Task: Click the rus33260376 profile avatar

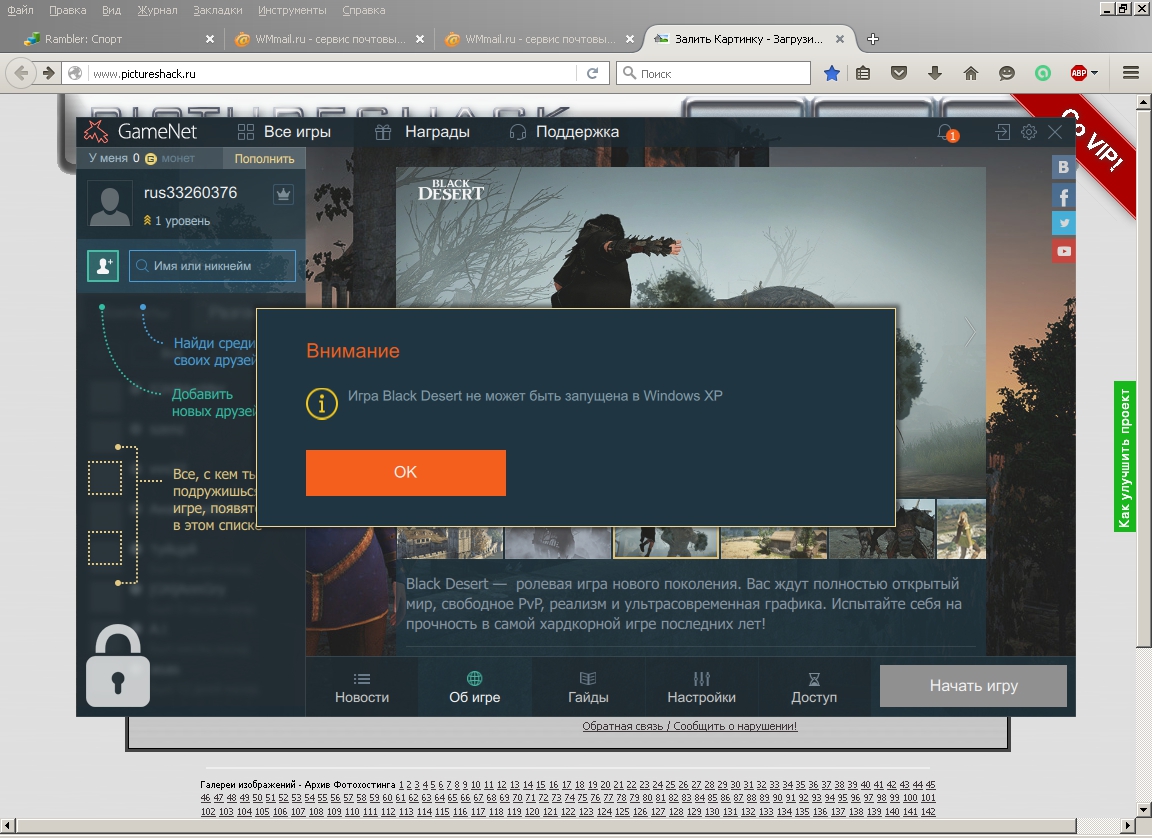Action: click(x=110, y=204)
